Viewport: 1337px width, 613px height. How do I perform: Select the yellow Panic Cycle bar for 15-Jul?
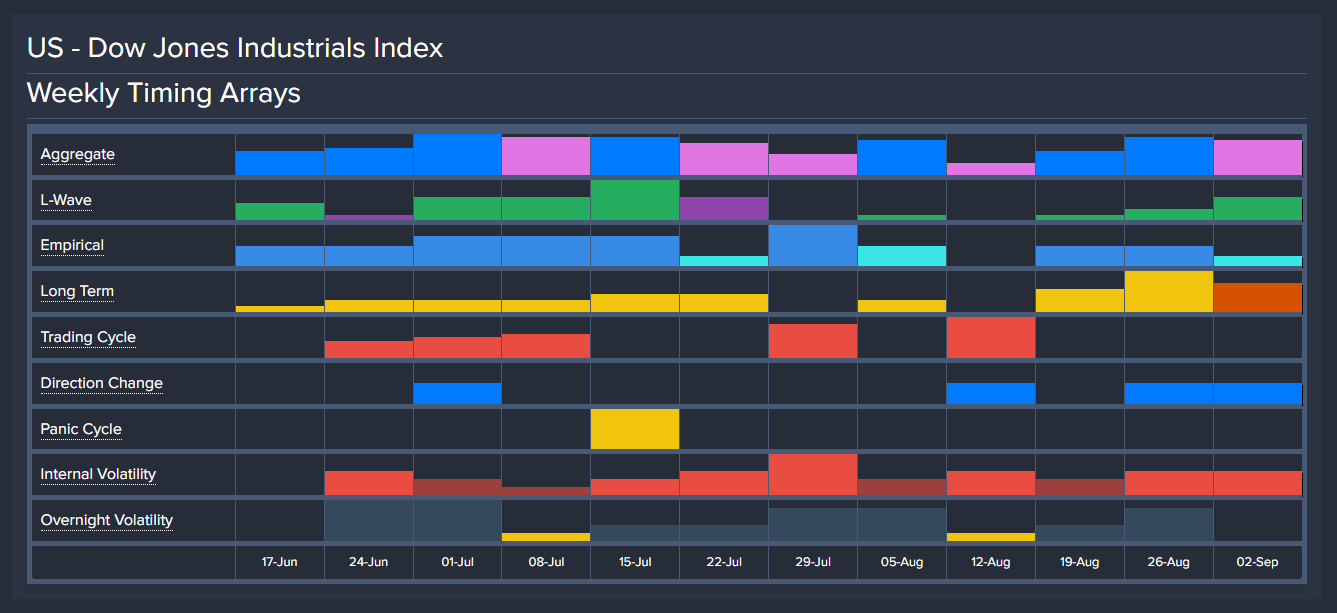[x=635, y=429]
